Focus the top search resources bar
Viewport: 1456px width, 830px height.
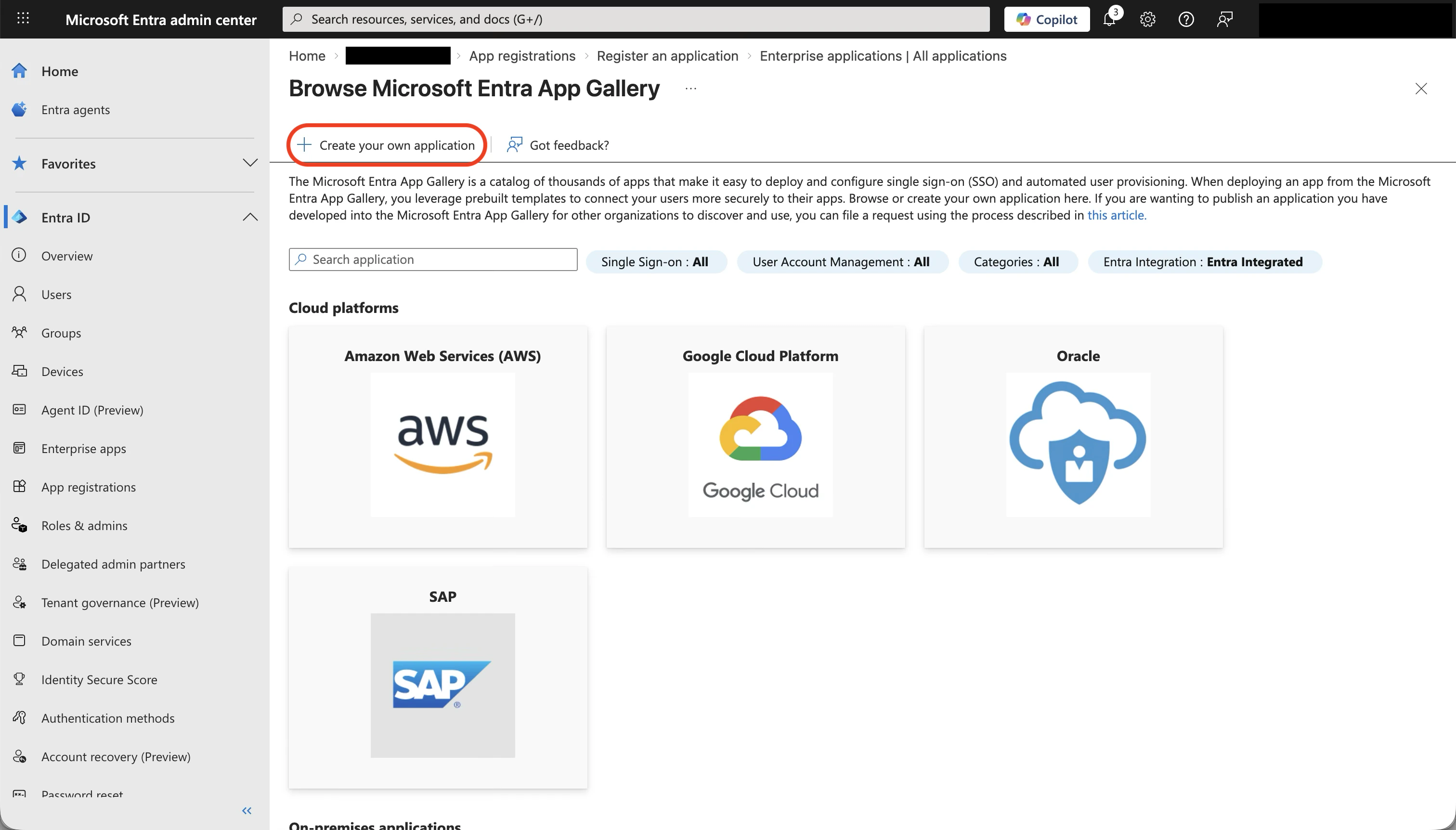636,19
